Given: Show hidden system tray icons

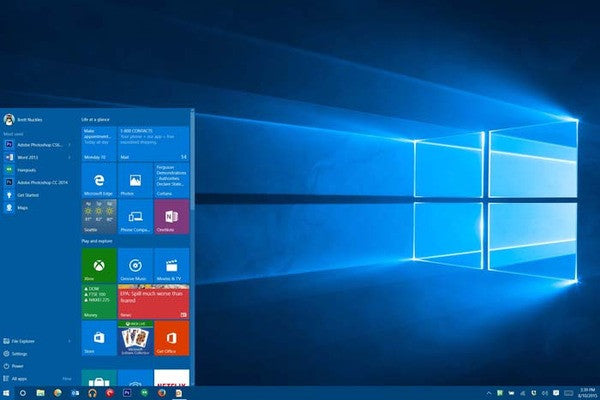Looking at the screenshot, I should [x=489, y=393].
